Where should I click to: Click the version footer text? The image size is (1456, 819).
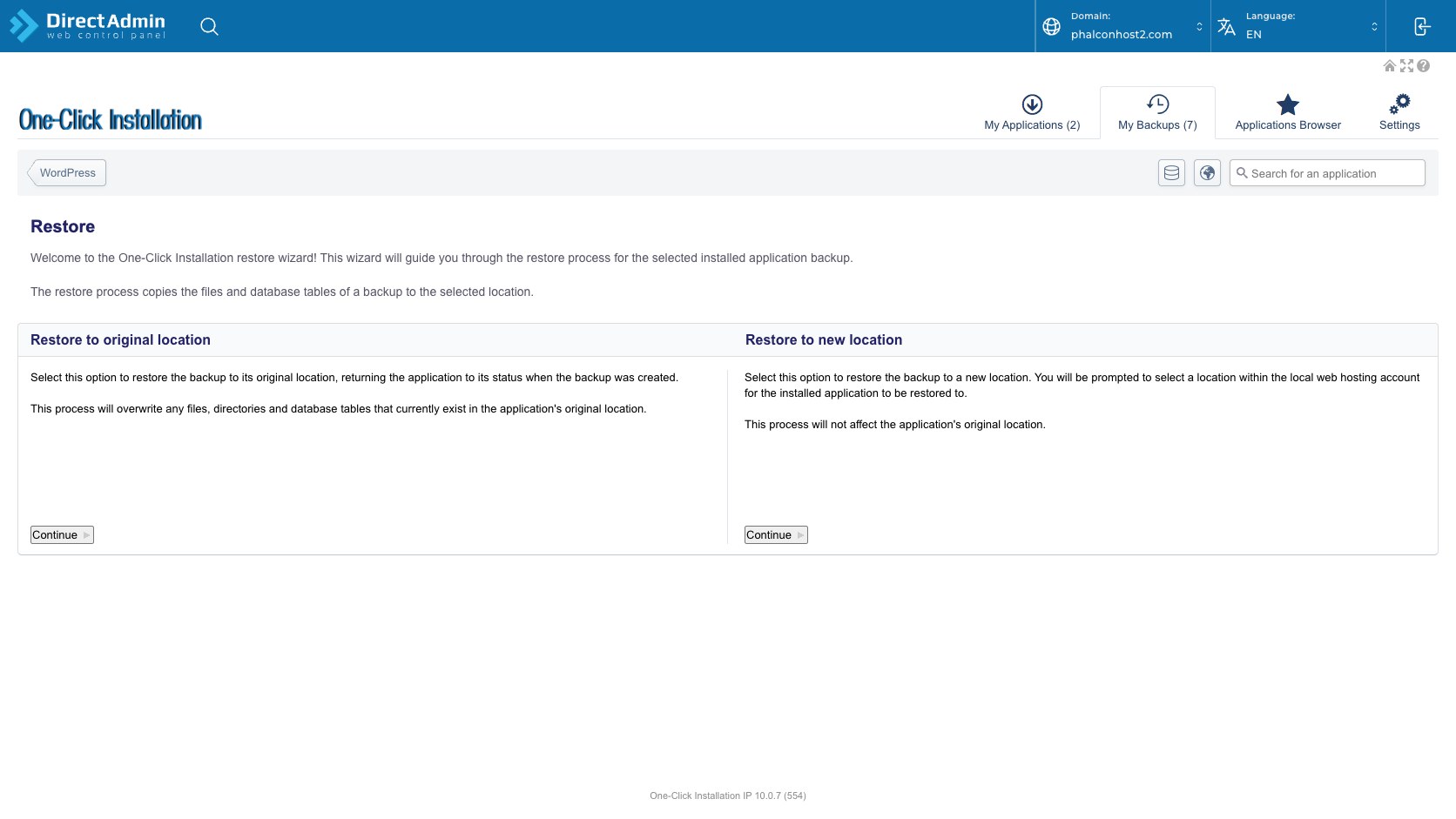[x=728, y=796]
